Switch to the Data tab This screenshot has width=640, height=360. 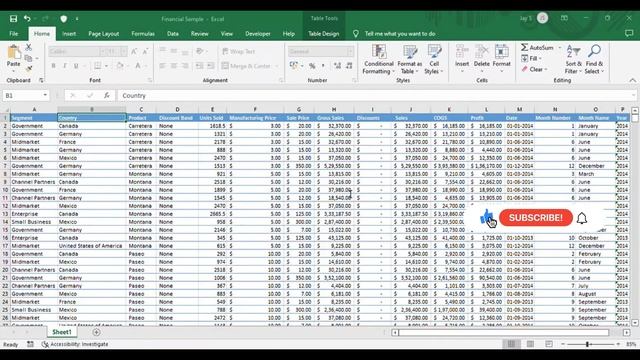click(173, 34)
